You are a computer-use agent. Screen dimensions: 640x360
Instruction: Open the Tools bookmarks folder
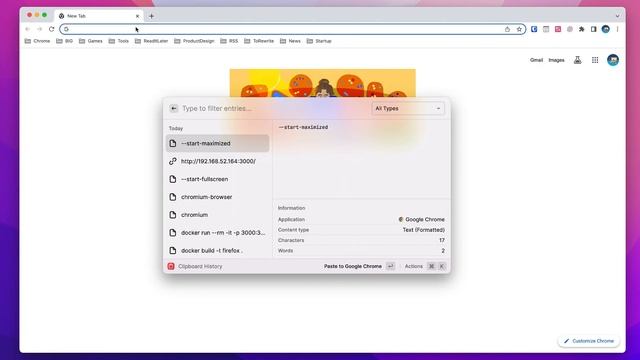pos(119,41)
